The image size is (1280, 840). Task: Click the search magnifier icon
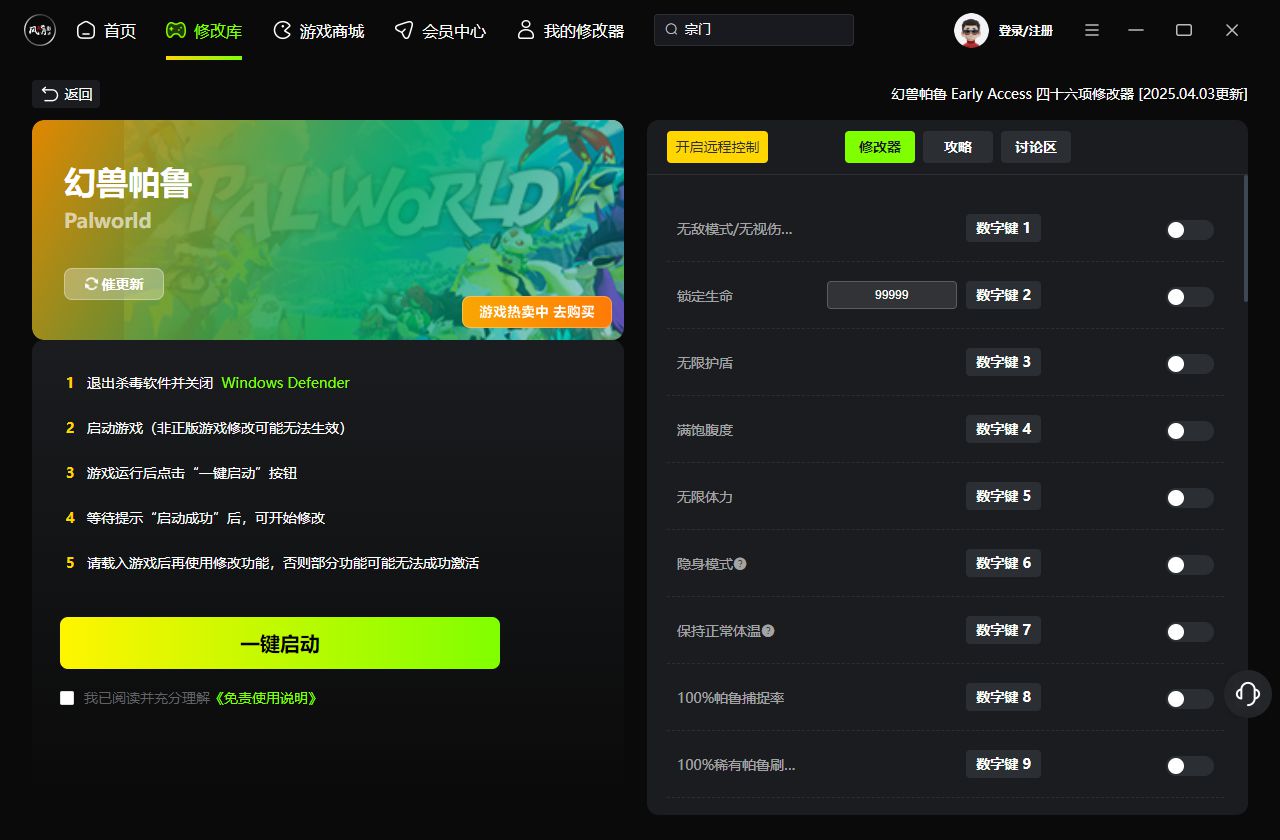click(x=672, y=30)
